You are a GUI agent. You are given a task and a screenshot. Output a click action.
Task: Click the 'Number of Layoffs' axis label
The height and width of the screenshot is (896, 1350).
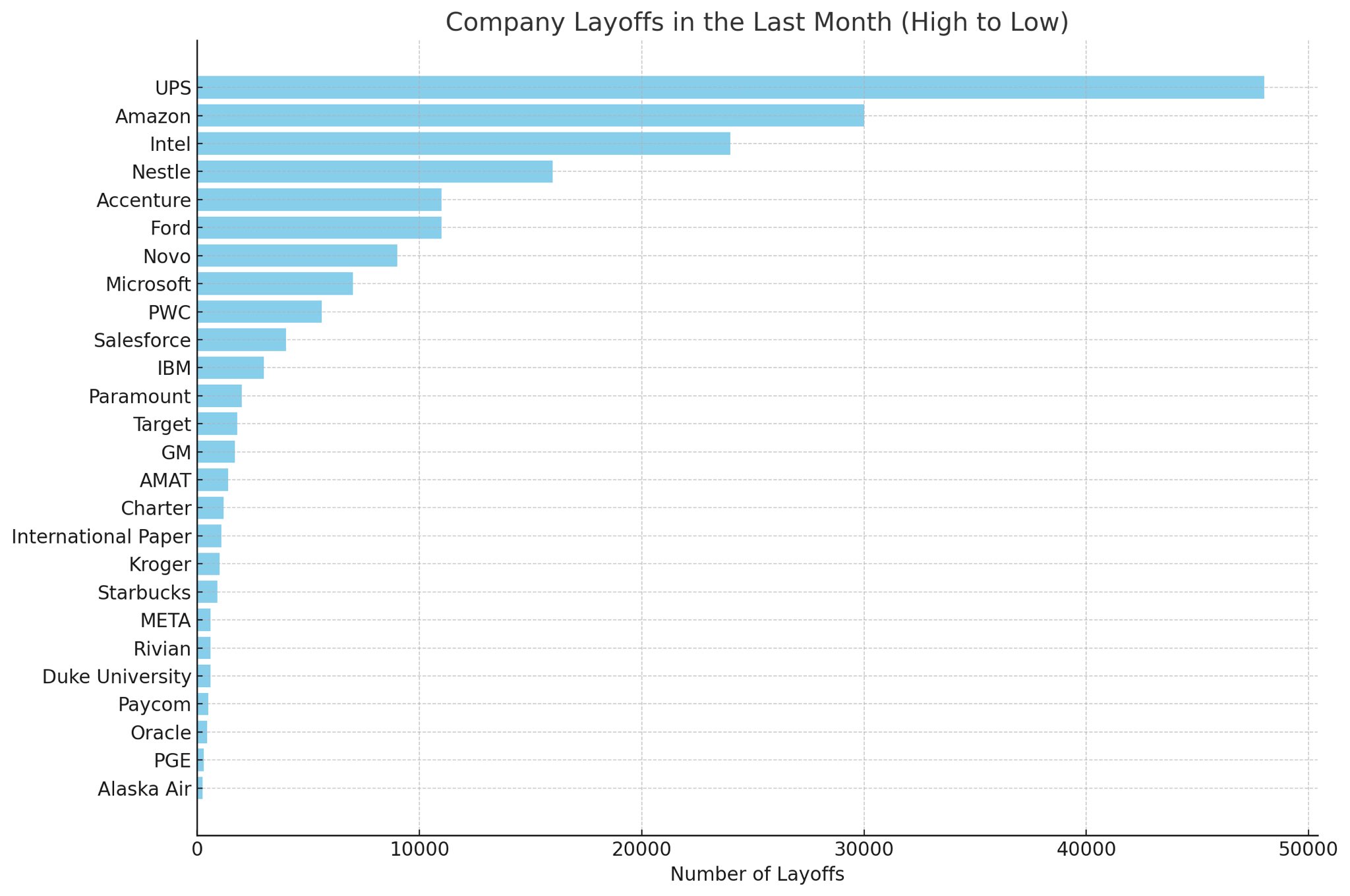pos(757,875)
